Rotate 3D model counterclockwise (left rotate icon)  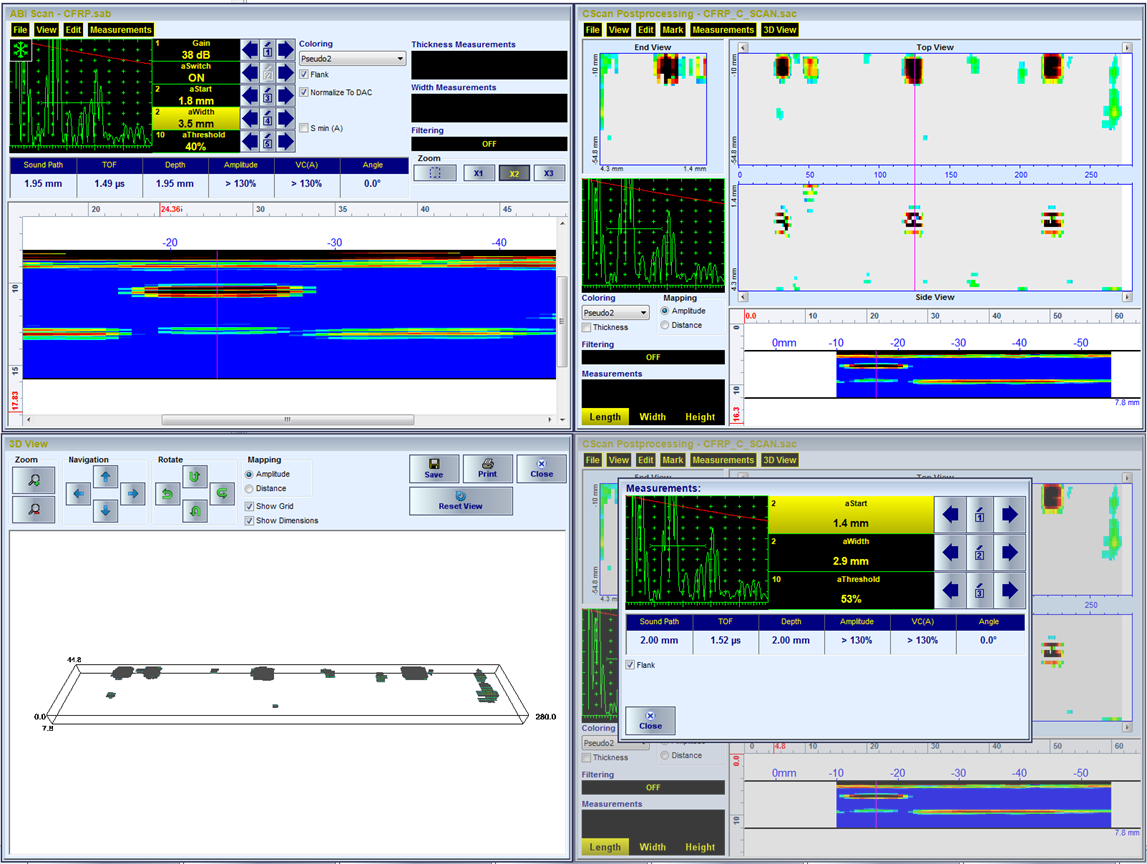coord(168,494)
